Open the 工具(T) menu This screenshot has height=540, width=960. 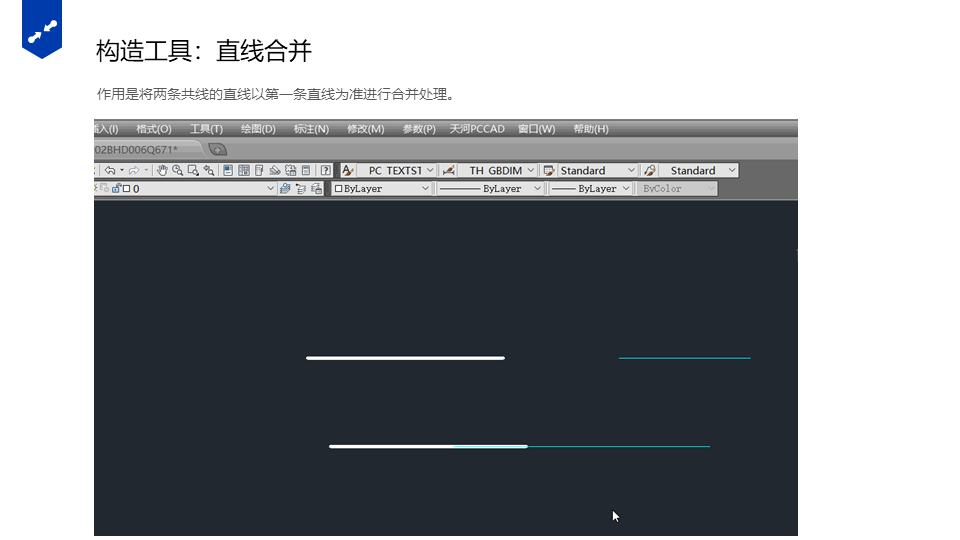coord(206,129)
